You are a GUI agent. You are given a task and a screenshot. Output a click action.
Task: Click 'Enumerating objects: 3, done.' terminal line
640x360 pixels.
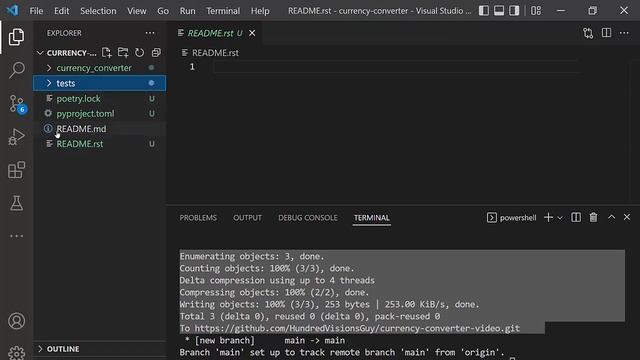[x=252, y=257]
